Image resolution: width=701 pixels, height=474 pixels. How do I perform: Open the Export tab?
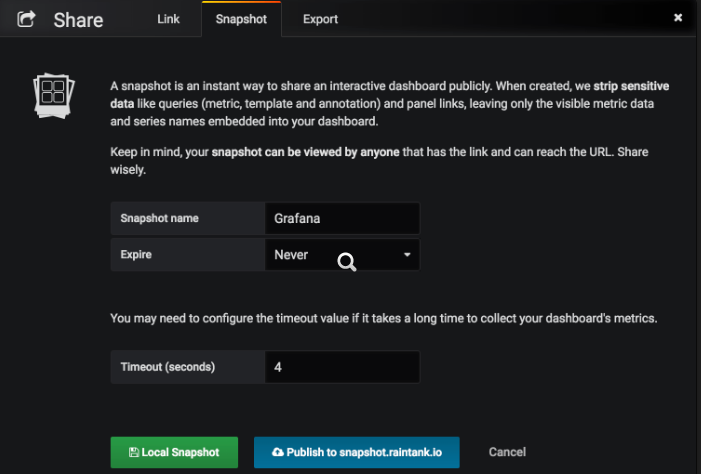pos(320,19)
